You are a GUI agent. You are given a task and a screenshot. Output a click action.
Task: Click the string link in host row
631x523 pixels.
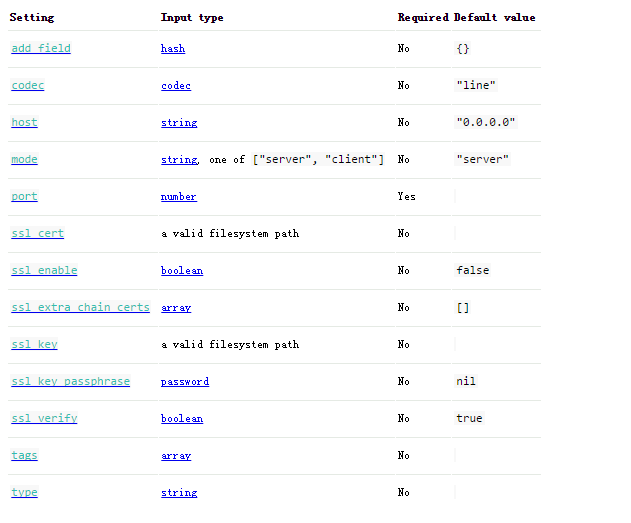[179, 123]
